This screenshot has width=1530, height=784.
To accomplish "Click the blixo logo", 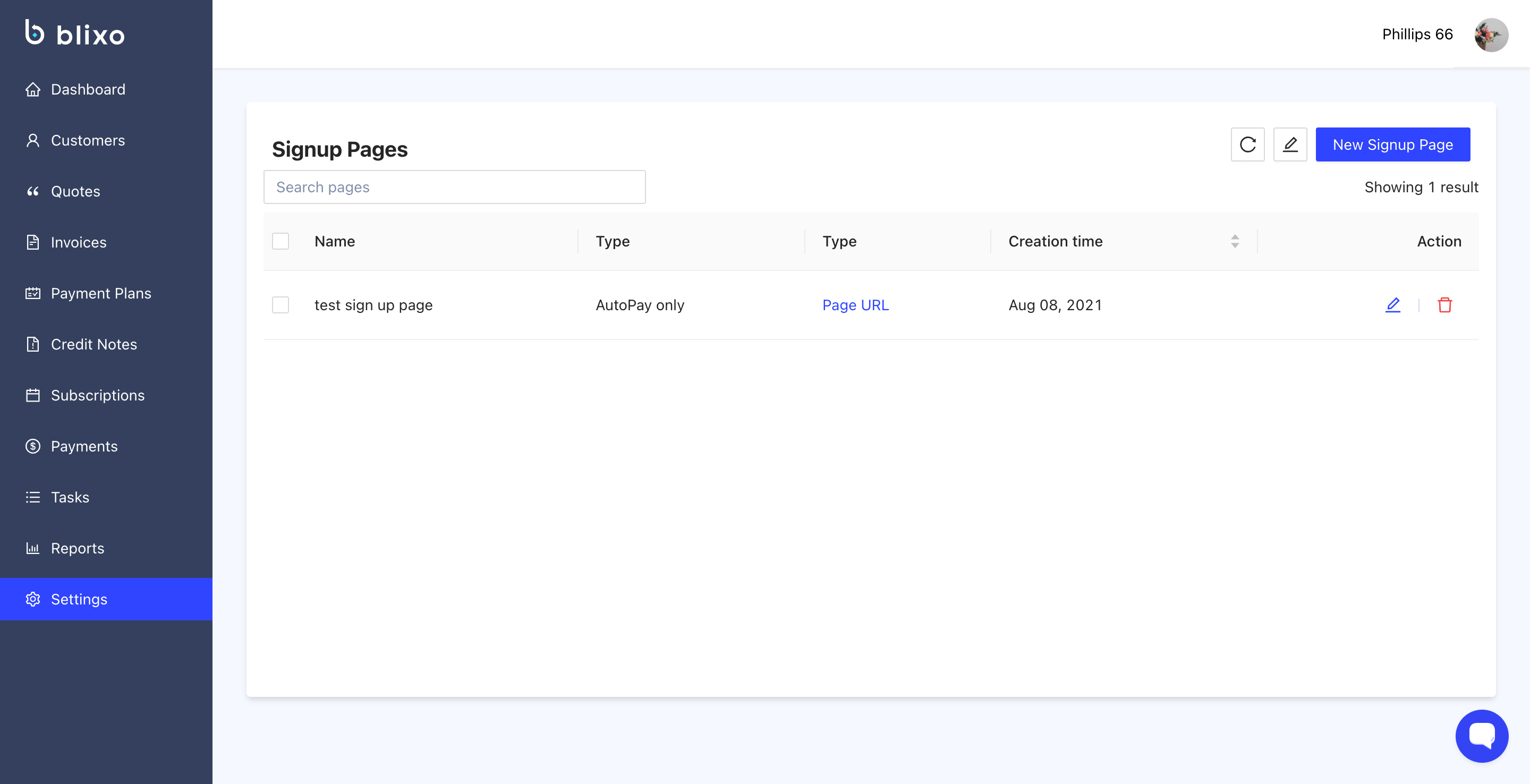I will (x=75, y=34).
